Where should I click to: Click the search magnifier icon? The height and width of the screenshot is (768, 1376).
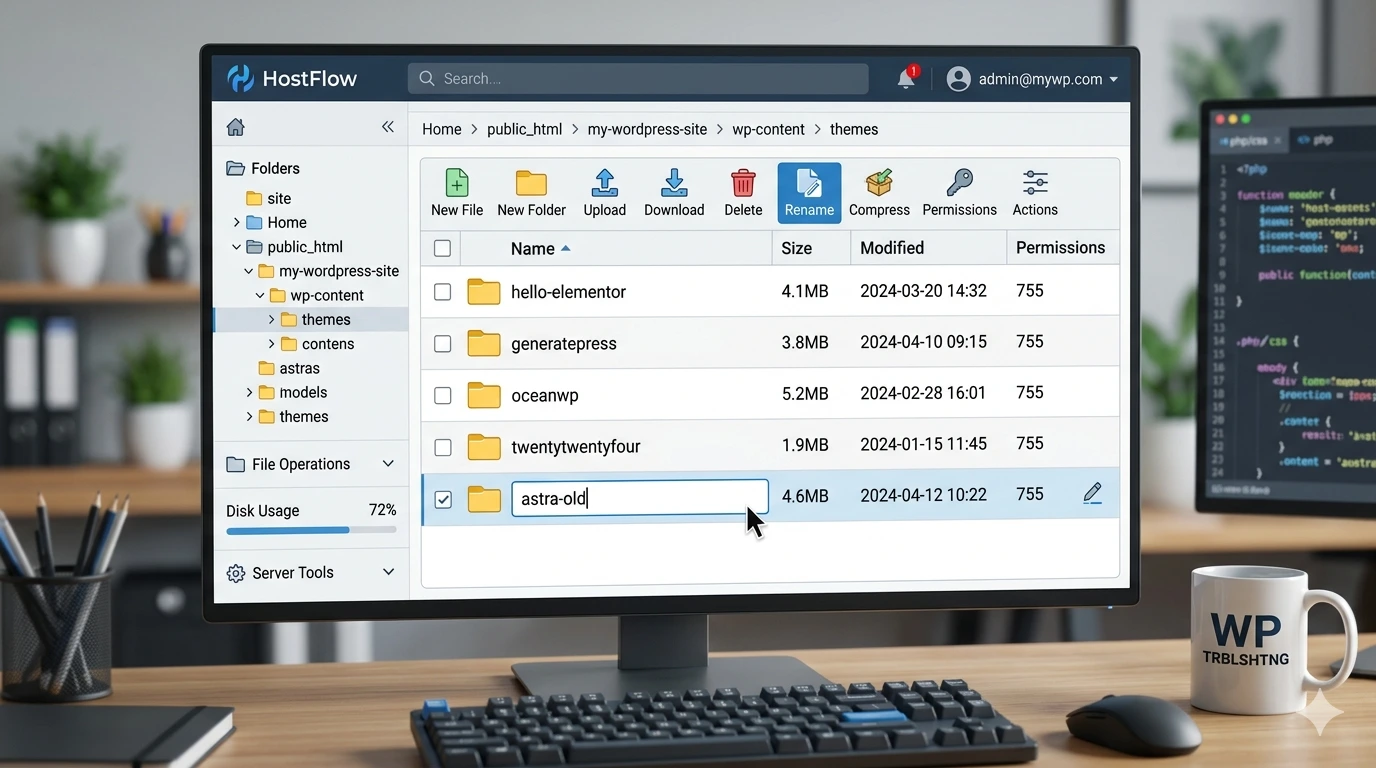point(427,79)
